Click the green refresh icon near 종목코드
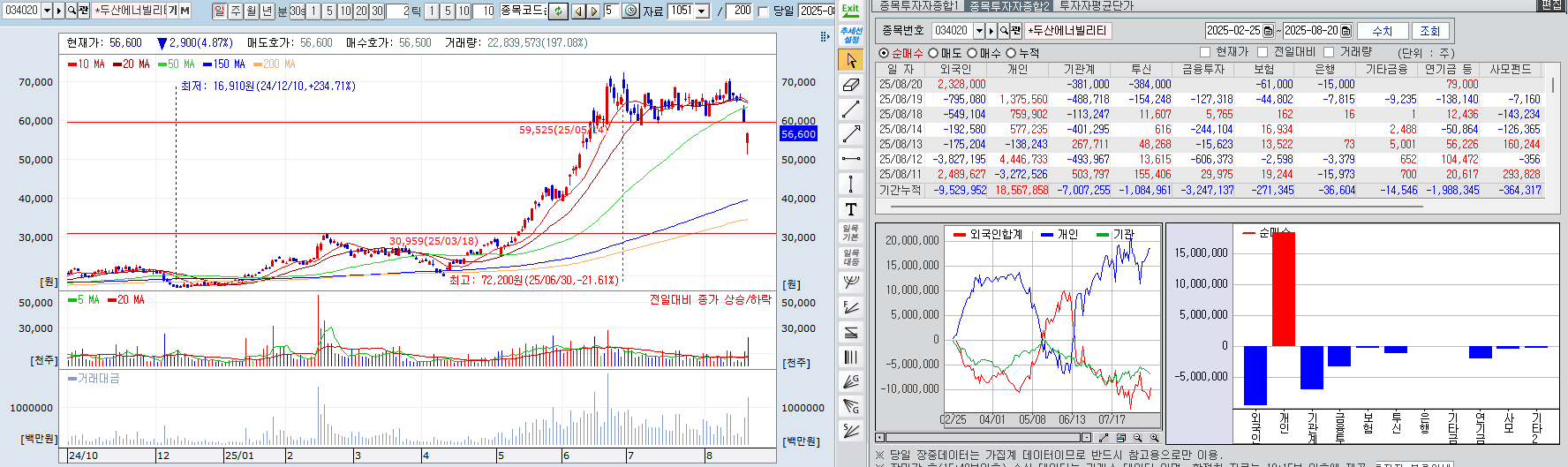Viewport: 1568px width, 467px height. click(x=558, y=11)
